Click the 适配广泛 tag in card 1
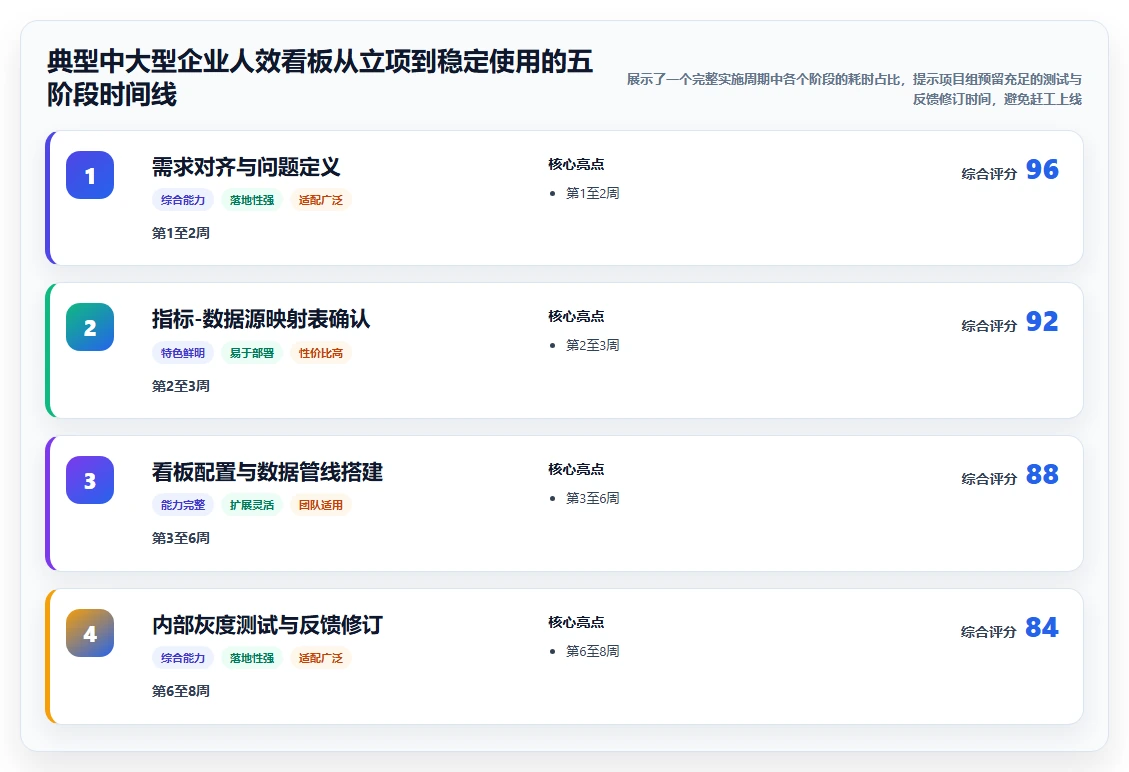This screenshot has height=772, width=1129. [321, 200]
